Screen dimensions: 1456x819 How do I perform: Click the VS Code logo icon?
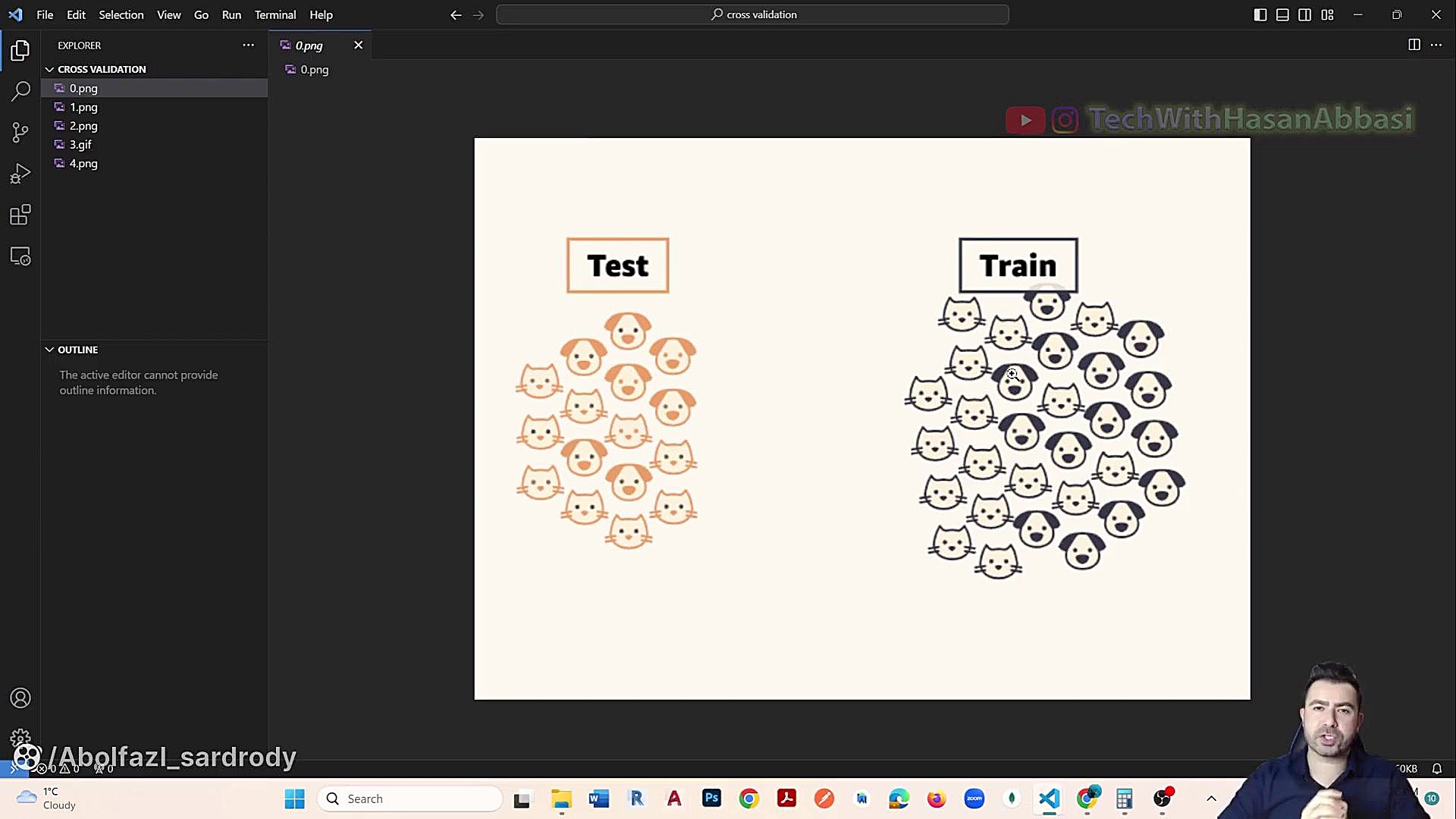pyautogui.click(x=15, y=14)
